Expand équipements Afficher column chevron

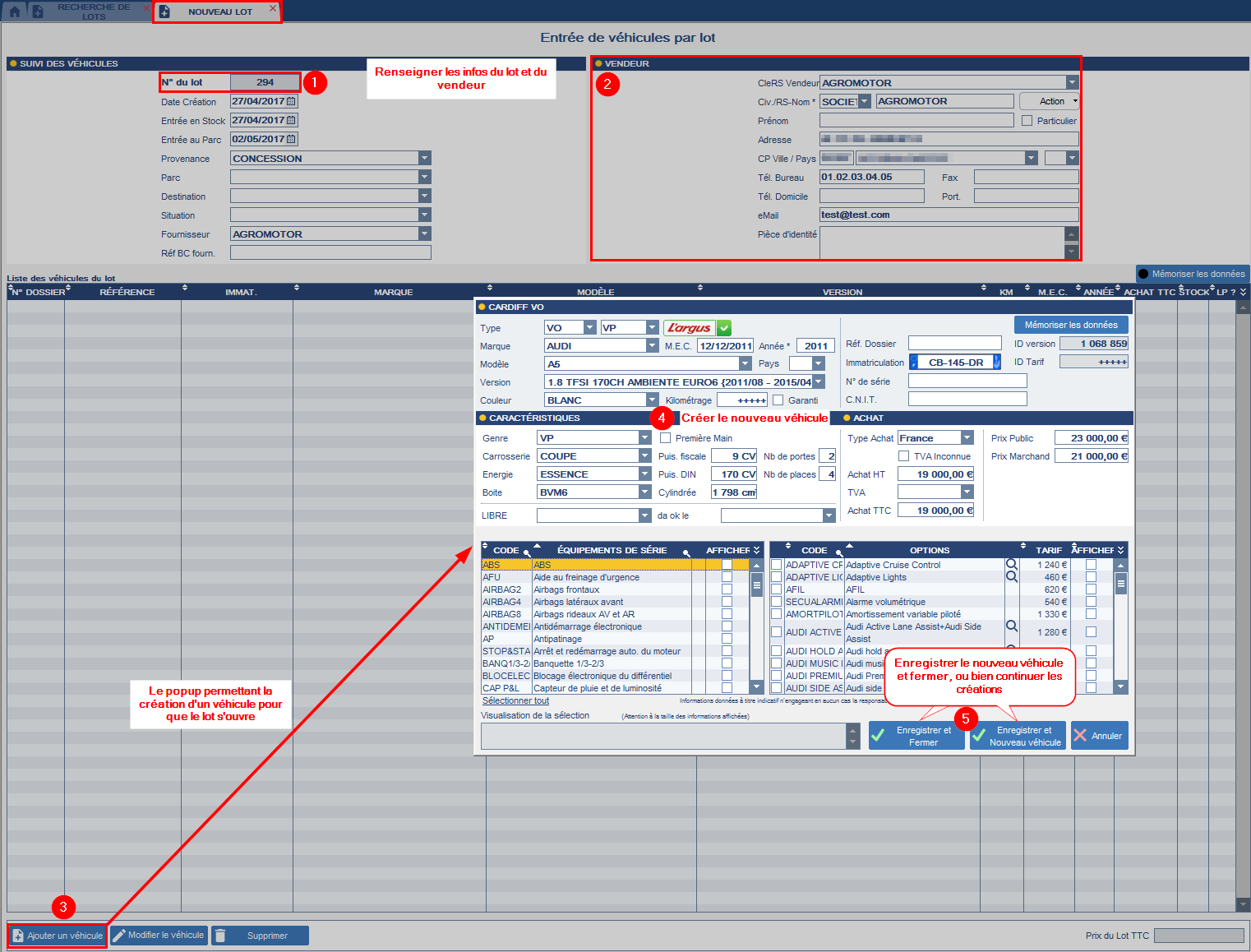[757, 550]
